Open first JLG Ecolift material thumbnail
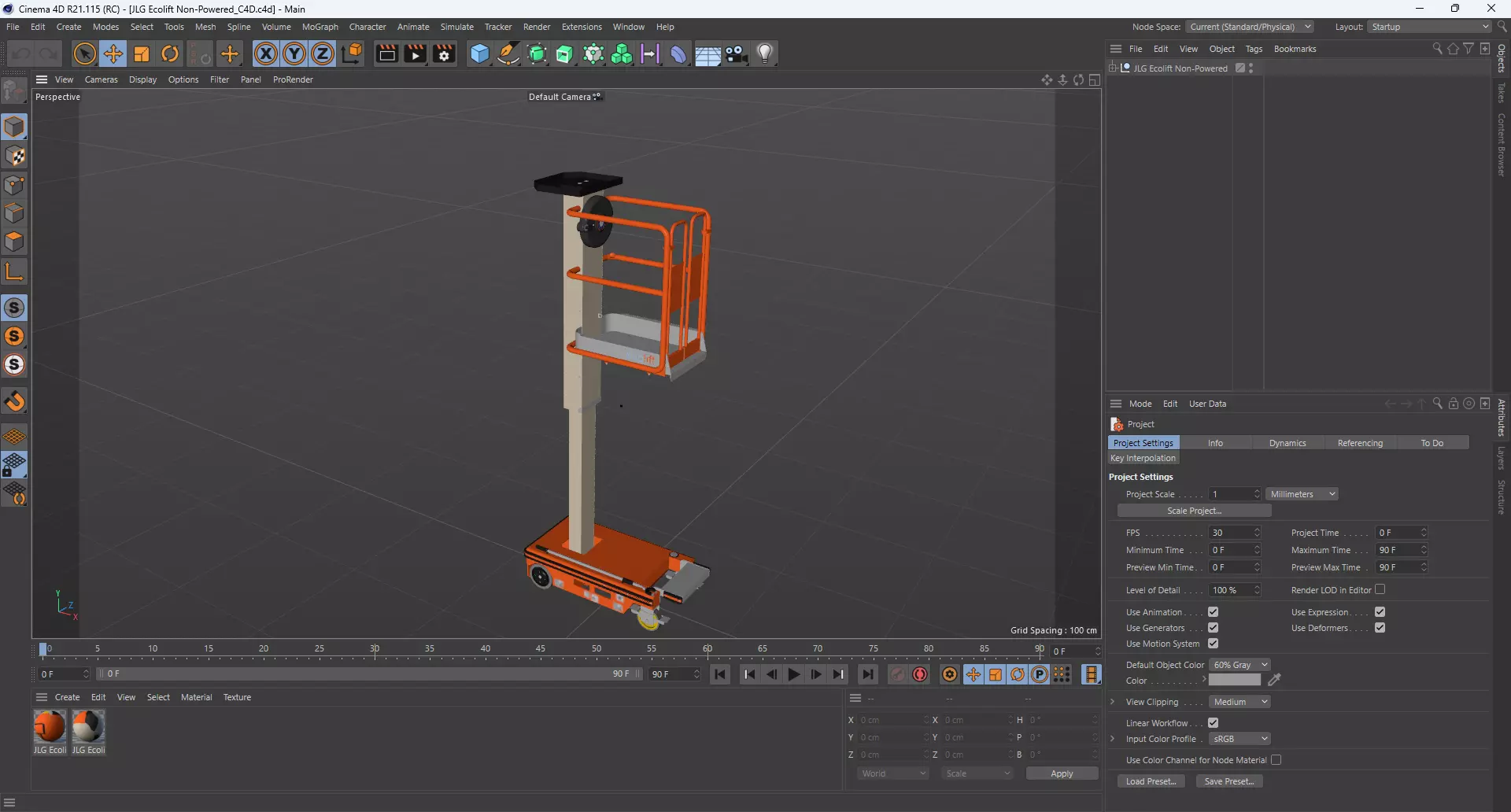The height and width of the screenshot is (812, 1511). point(50,726)
